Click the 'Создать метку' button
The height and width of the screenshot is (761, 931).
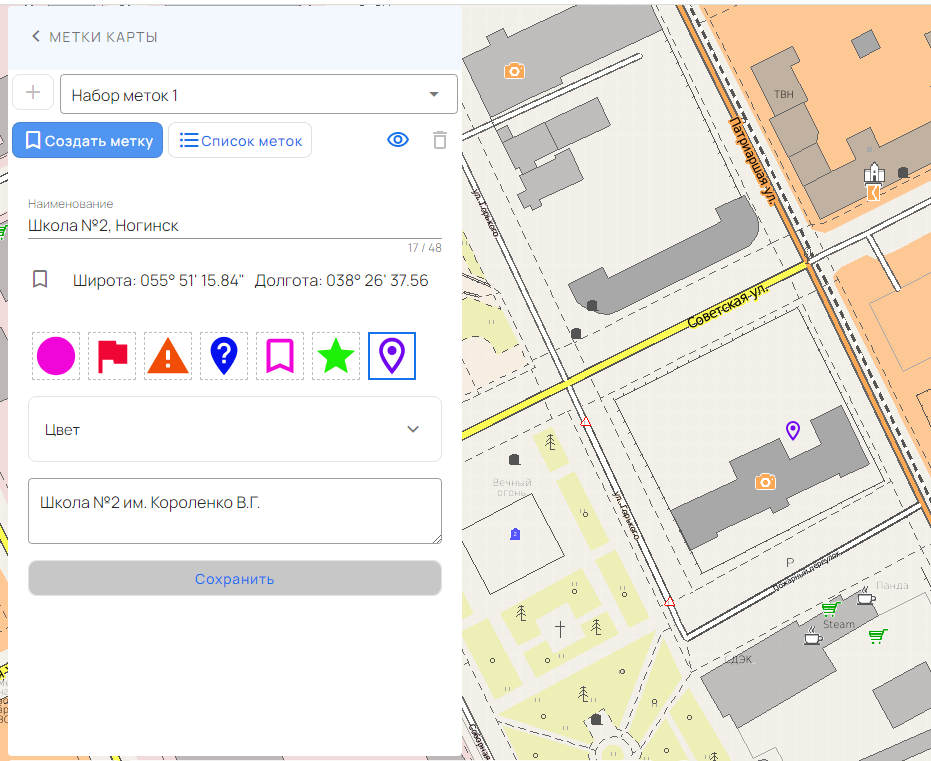pyautogui.click(x=87, y=140)
